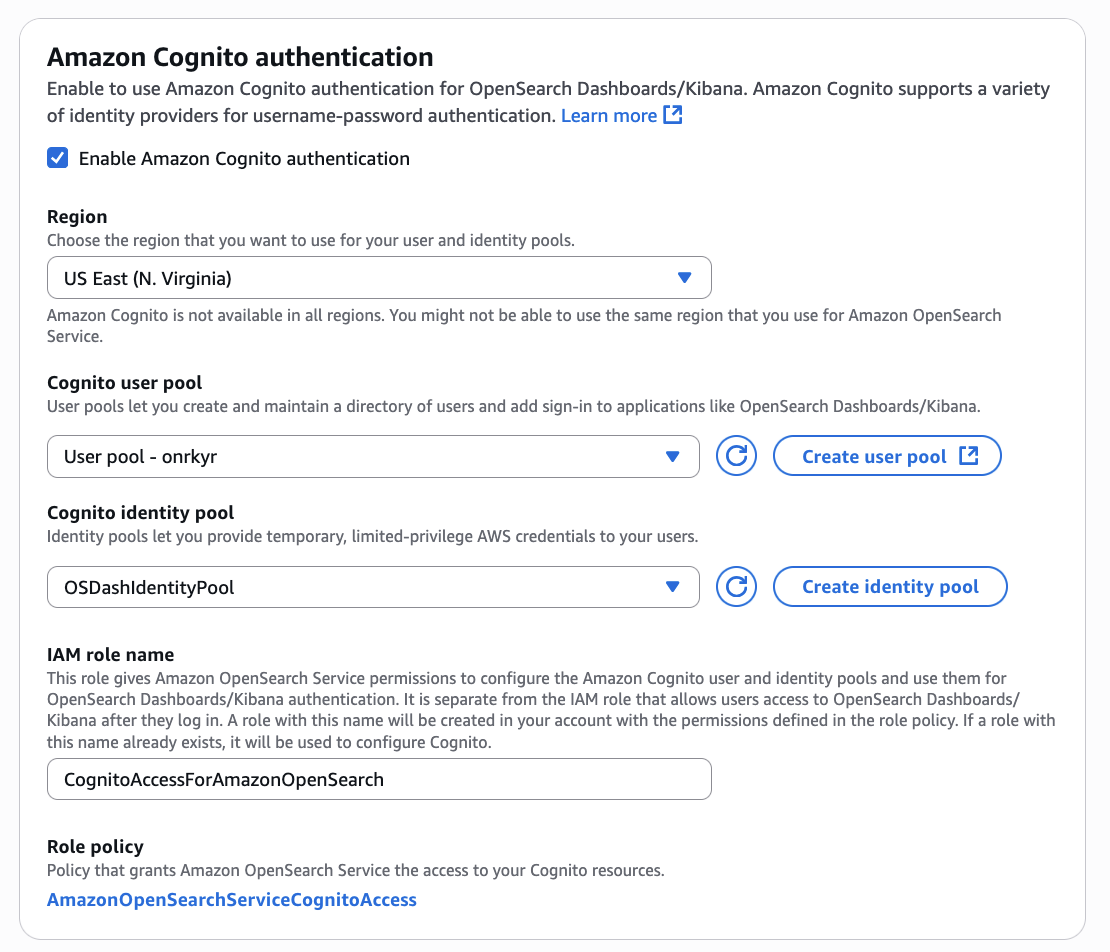Toggle Cognito authentication for OpenSearch Dashboards

pyautogui.click(x=57, y=157)
